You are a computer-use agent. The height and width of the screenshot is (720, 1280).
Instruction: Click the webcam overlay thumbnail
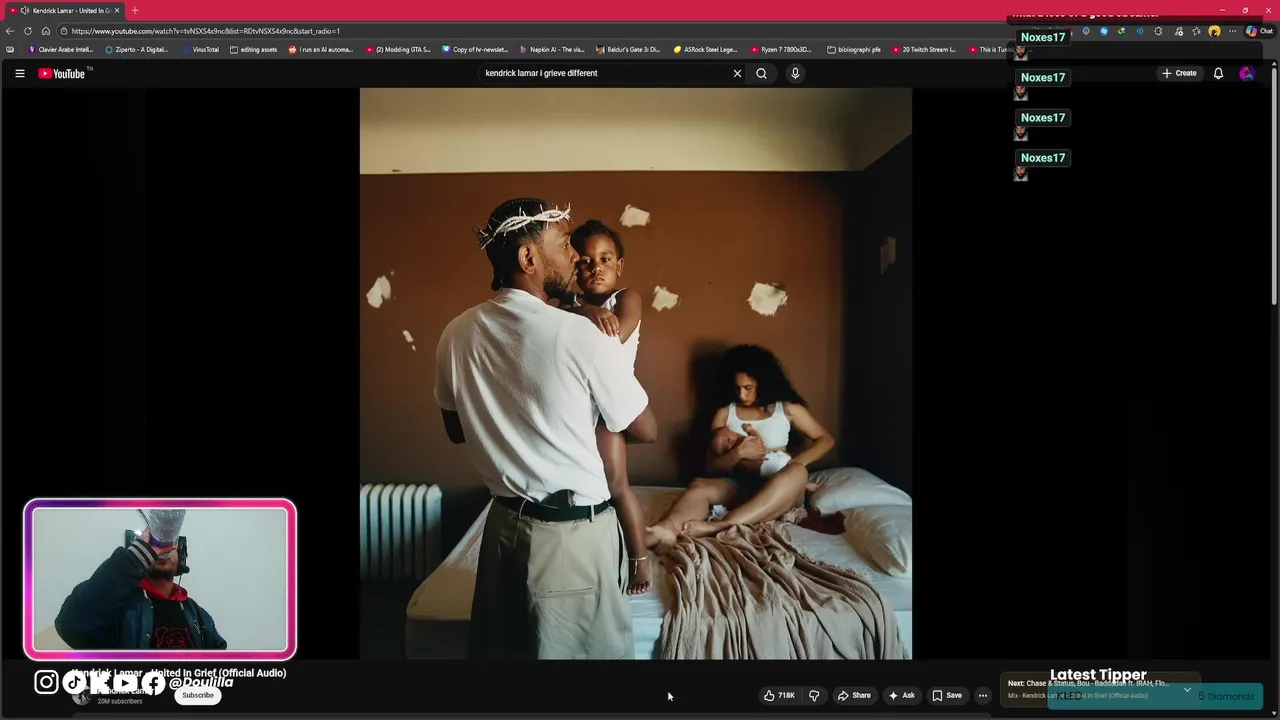click(160, 579)
